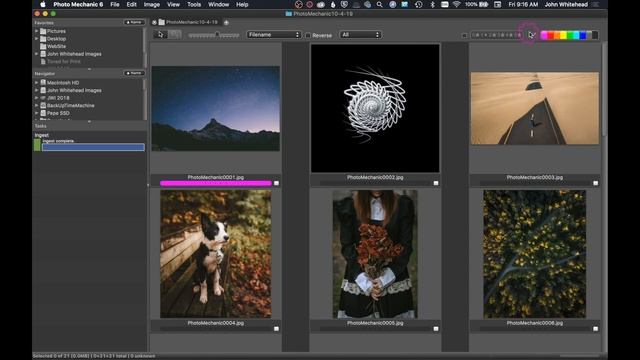This screenshot has width=640, height=360.
Task: Click the Toned for Print item
Action: tap(64, 62)
